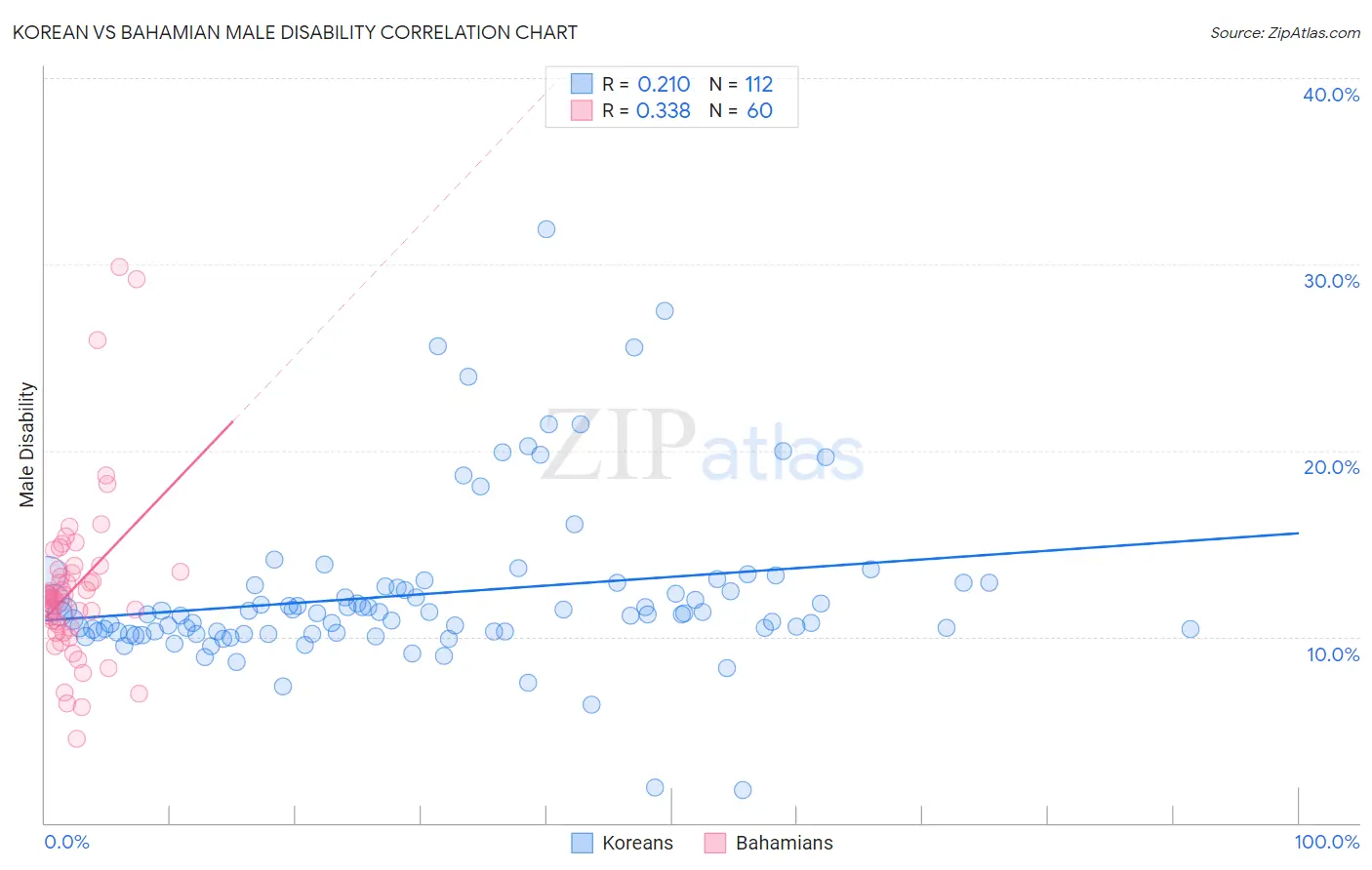Click the blue swatch beside R = 0.210
Screen dimensions: 1372x870
[x=582, y=84]
